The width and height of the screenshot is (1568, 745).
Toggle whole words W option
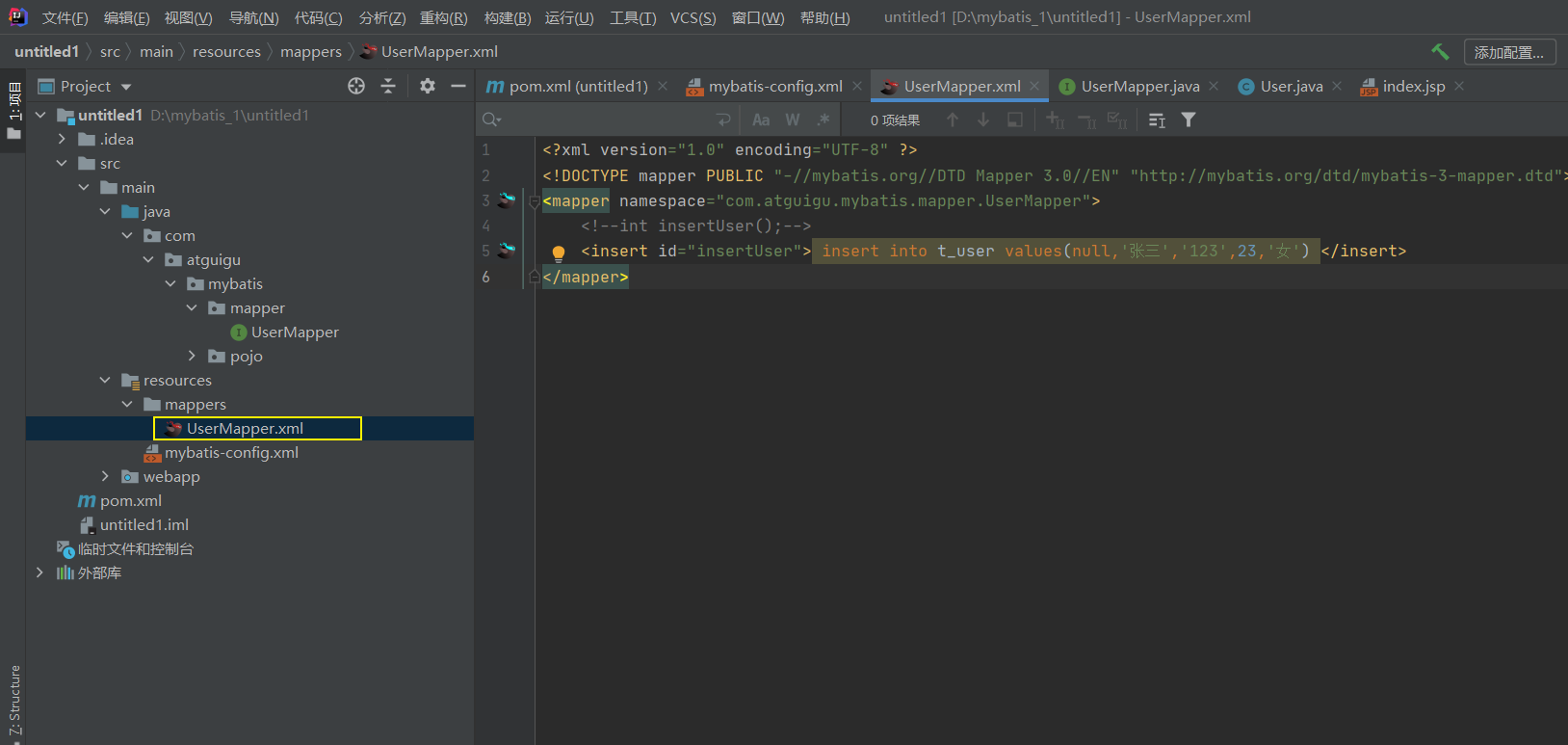pos(793,120)
